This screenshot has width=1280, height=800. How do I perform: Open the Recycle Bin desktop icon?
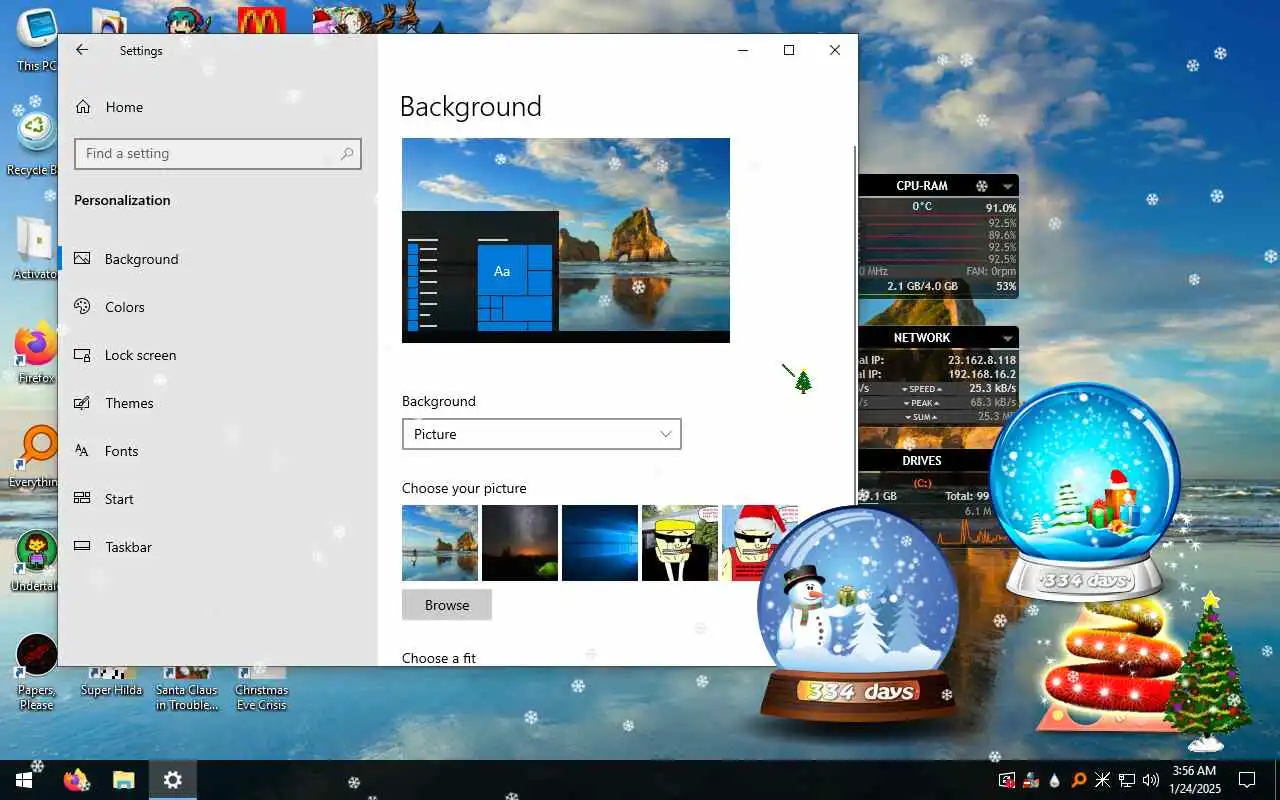point(35,140)
